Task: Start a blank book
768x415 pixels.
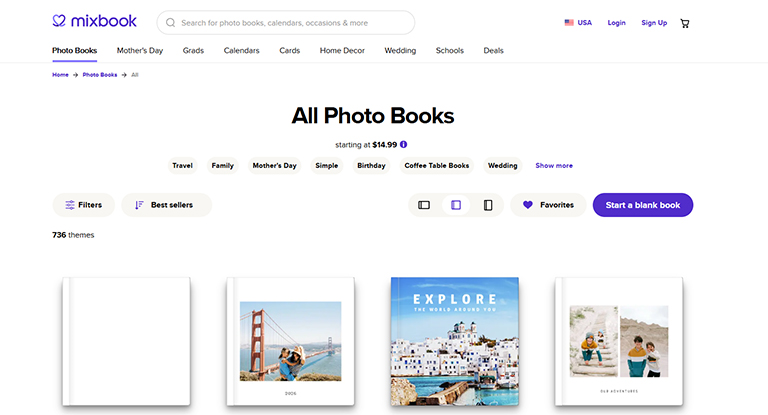Action: (642, 205)
